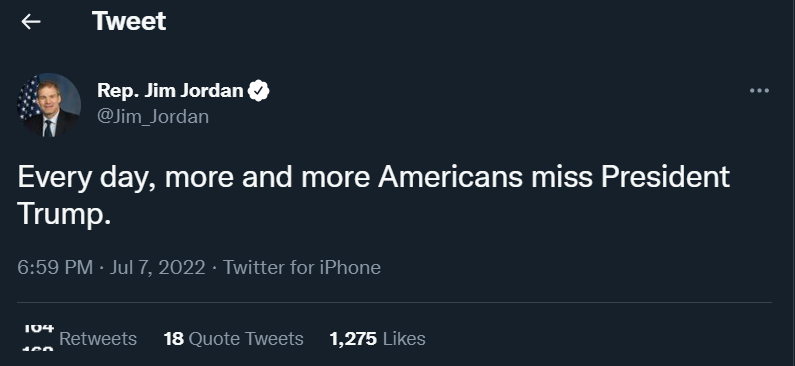795x366 pixels.
Task: View the 1,275 Likes list
Action: tap(377, 339)
